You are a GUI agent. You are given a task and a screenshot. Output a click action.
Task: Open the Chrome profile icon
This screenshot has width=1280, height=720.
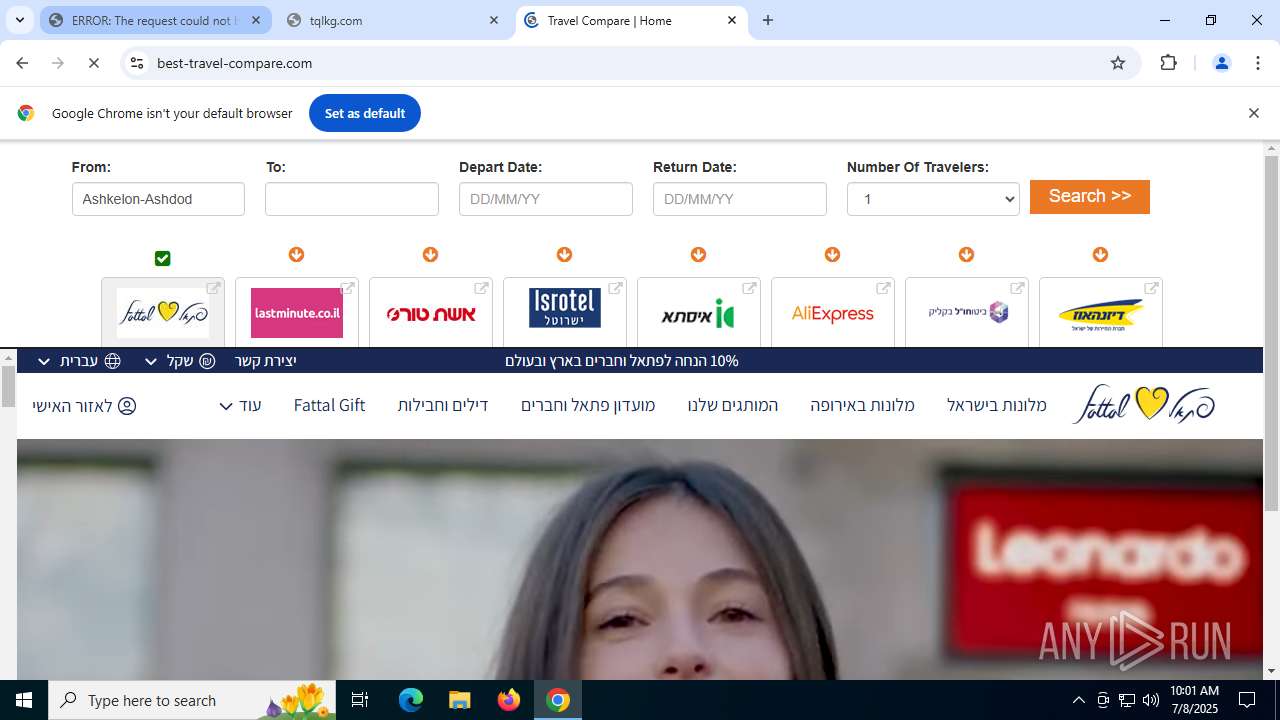[x=1221, y=63]
